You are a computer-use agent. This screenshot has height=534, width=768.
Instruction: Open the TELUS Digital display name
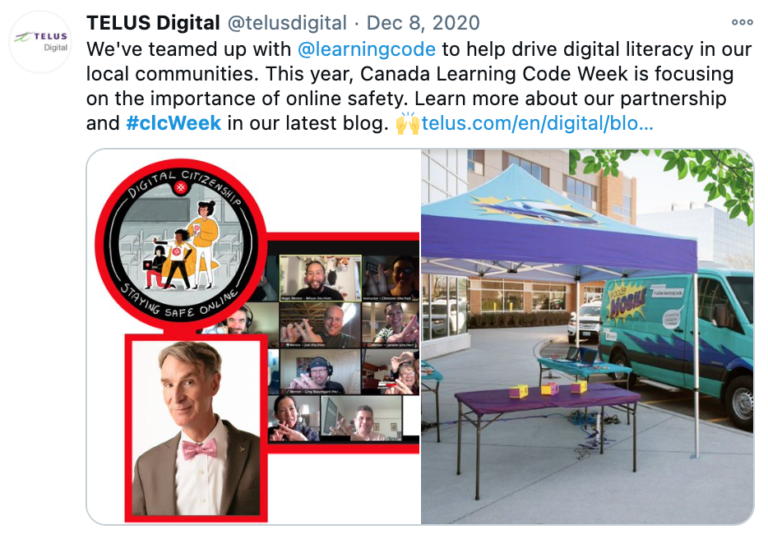click(153, 23)
